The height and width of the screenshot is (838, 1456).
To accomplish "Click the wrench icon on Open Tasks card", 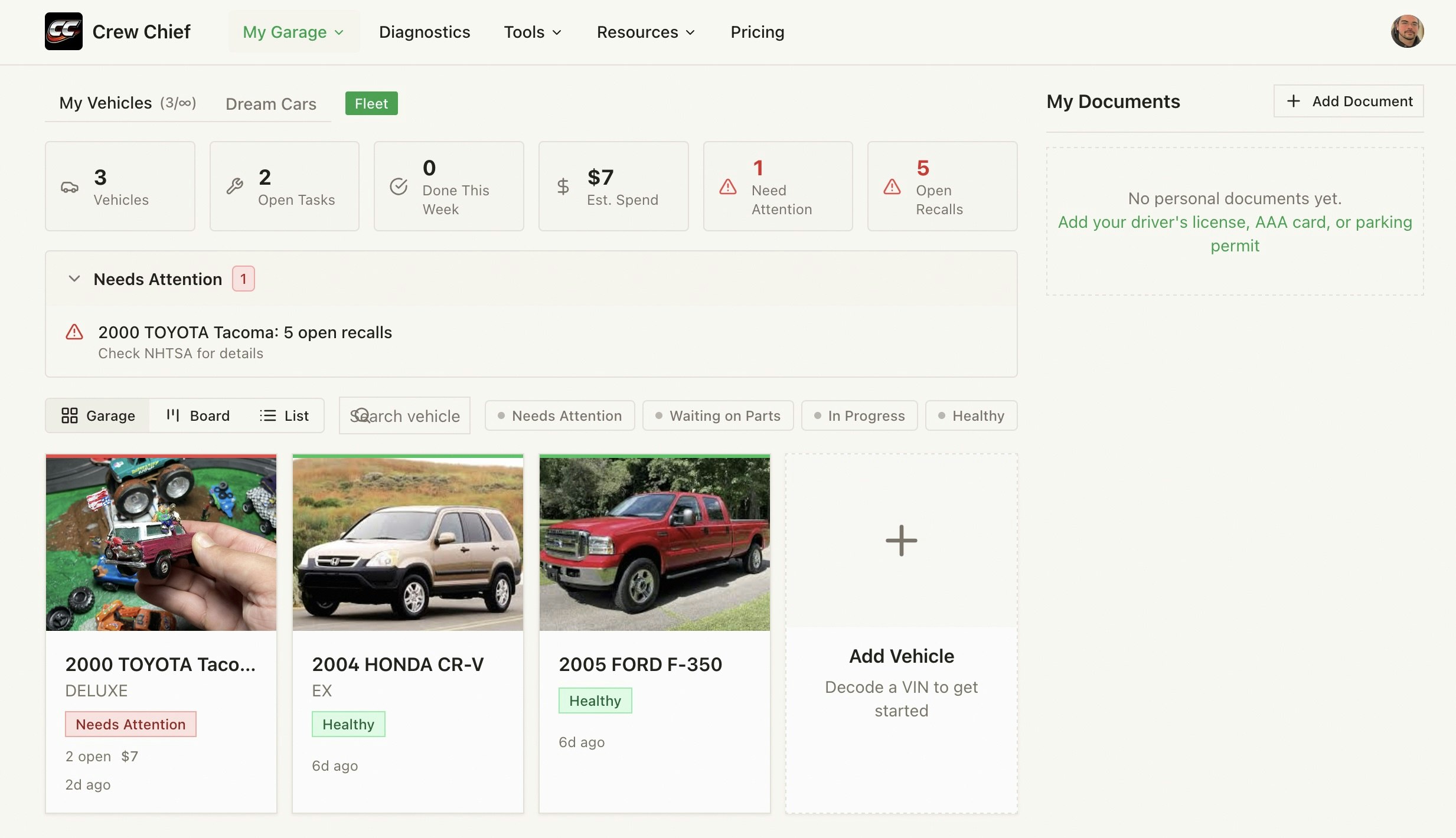I will pyautogui.click(x=236, y=186).
